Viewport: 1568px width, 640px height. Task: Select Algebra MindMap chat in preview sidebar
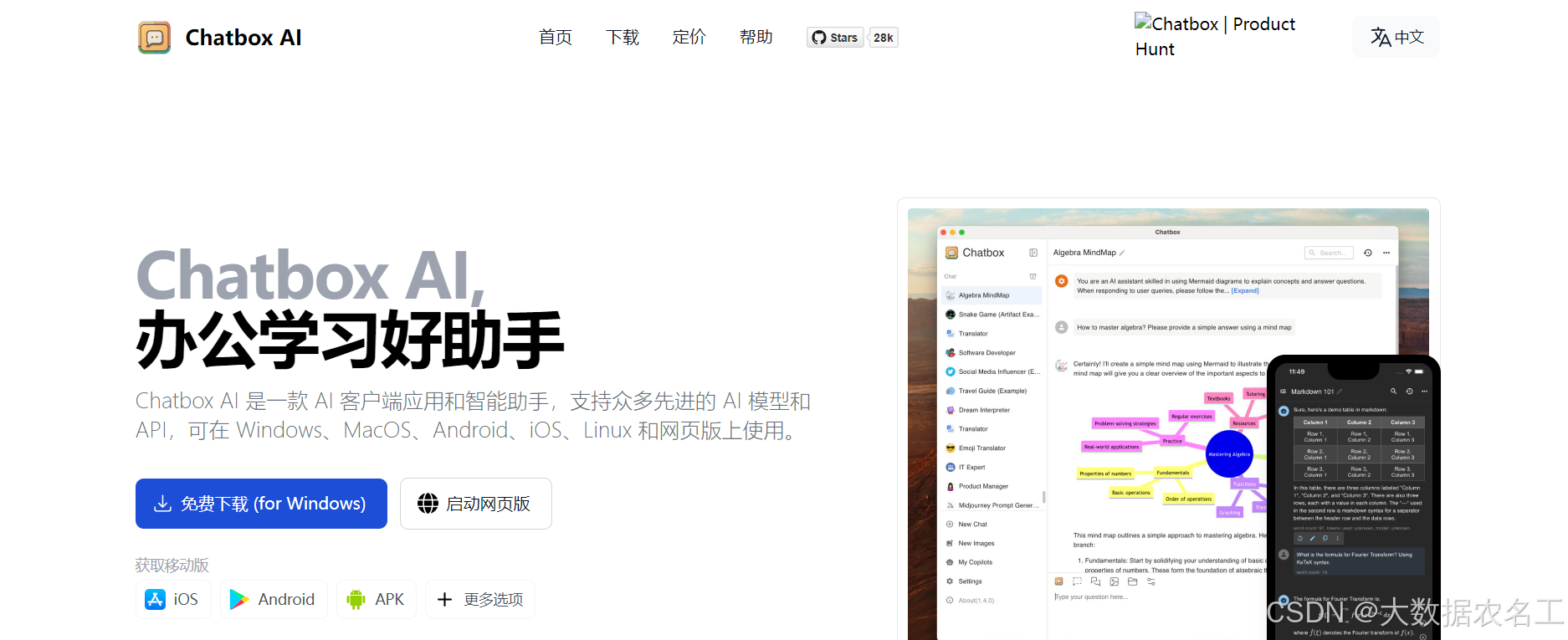pyautogui.click(x=992, y=295)
